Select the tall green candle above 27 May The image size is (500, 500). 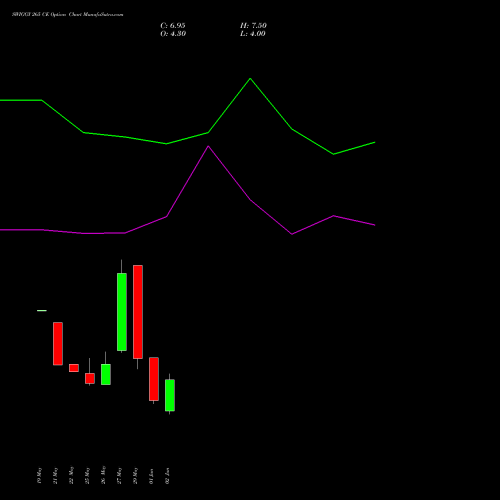click(122, 312)
